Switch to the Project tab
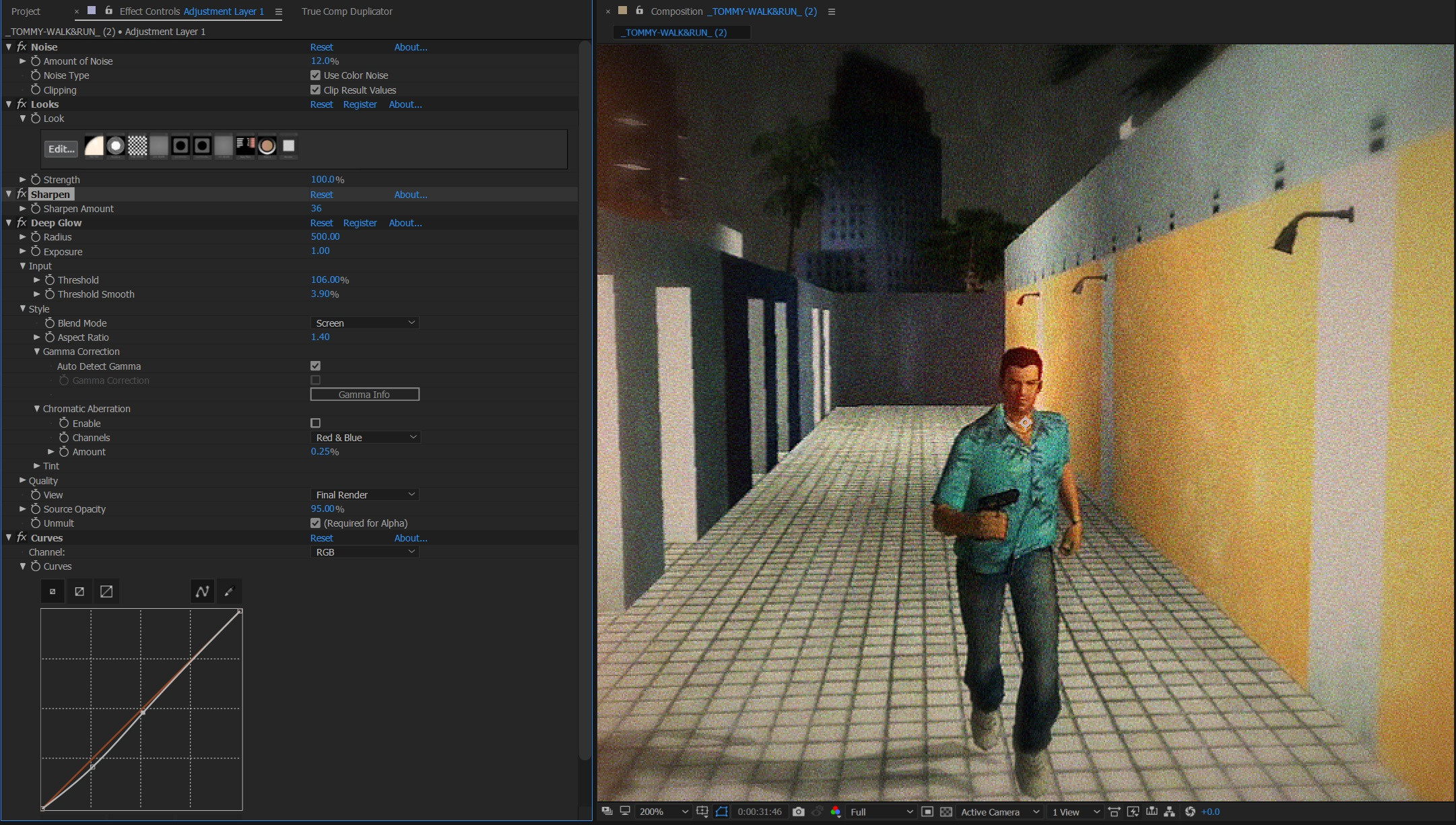 [26, 11]
